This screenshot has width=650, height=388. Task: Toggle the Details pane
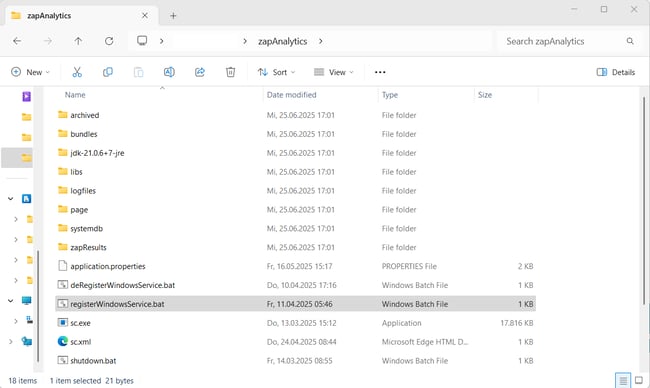click(x=616, y=72)
